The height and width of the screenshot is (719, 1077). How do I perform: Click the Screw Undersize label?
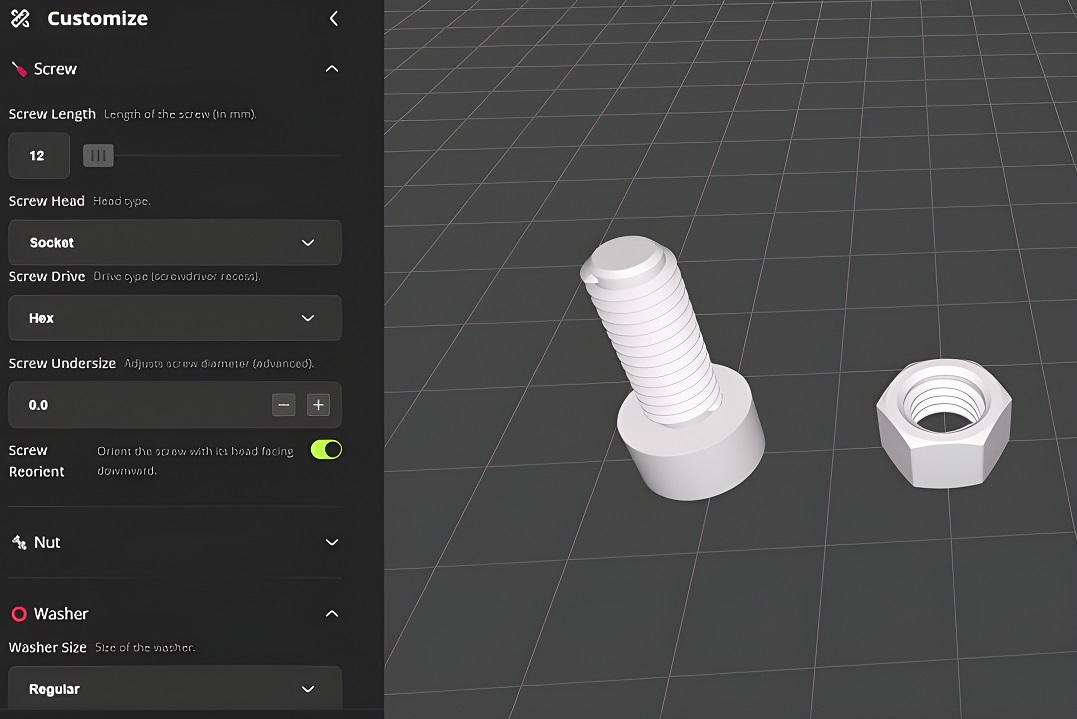click(x=62, y=363)
